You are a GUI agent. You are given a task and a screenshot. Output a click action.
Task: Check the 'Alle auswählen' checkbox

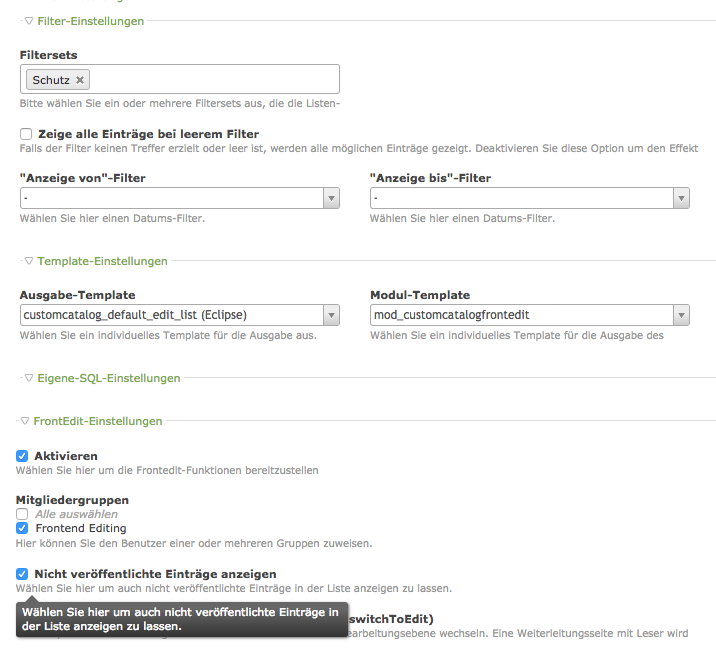click(23, 514)
